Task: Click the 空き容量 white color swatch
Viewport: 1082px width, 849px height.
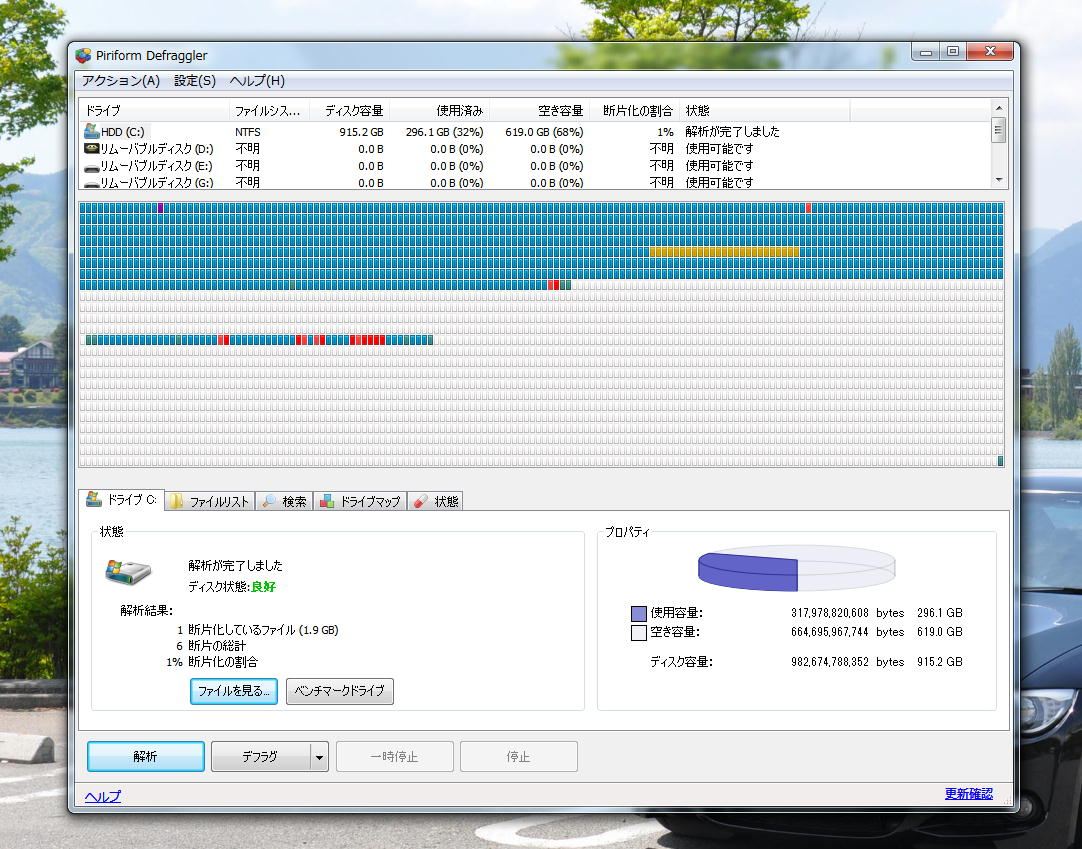Action: pyautogui.click(x=638, y=632)
